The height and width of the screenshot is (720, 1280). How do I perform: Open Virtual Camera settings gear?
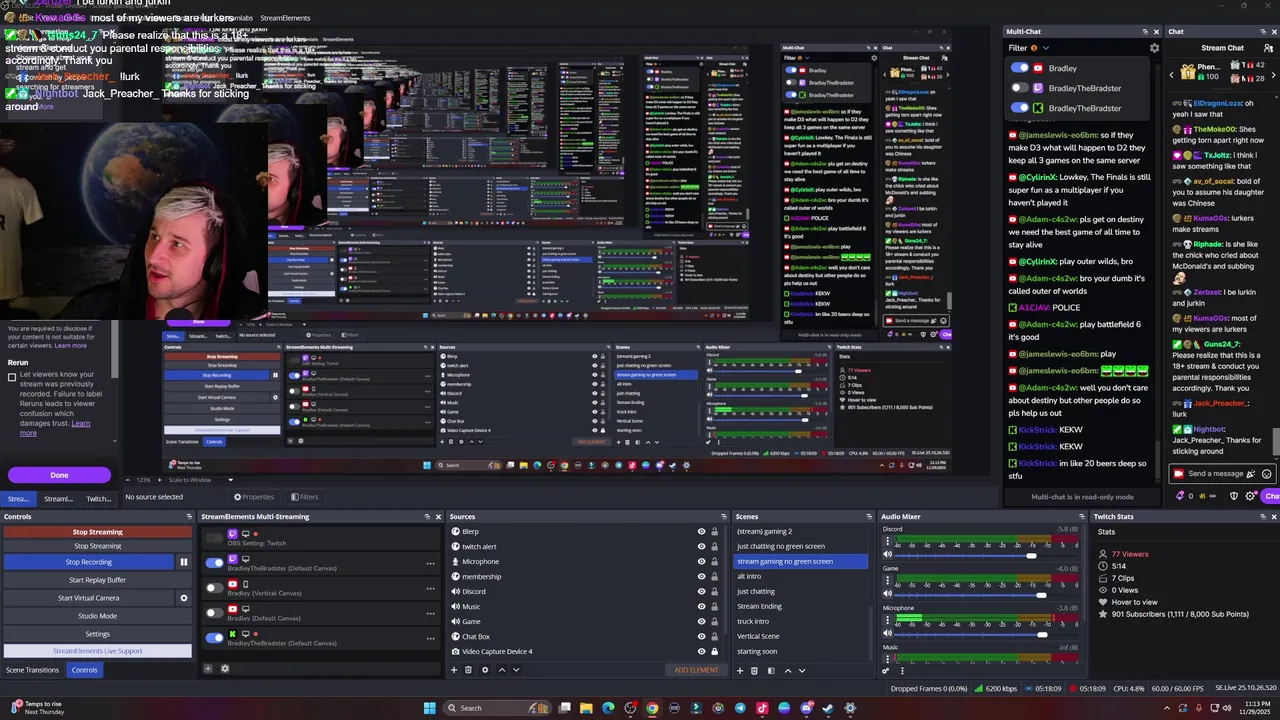click(x=183, y=598)
